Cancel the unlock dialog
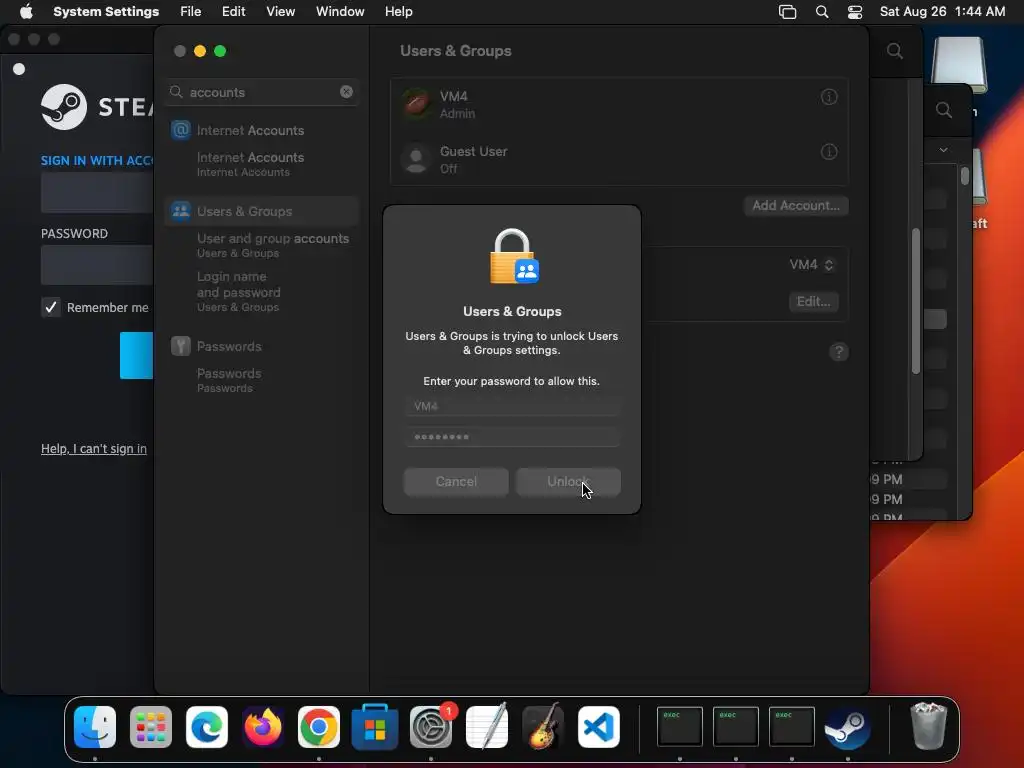This screenshot has width=1024, height=768. pyautogui.click(x=456, y=482)
